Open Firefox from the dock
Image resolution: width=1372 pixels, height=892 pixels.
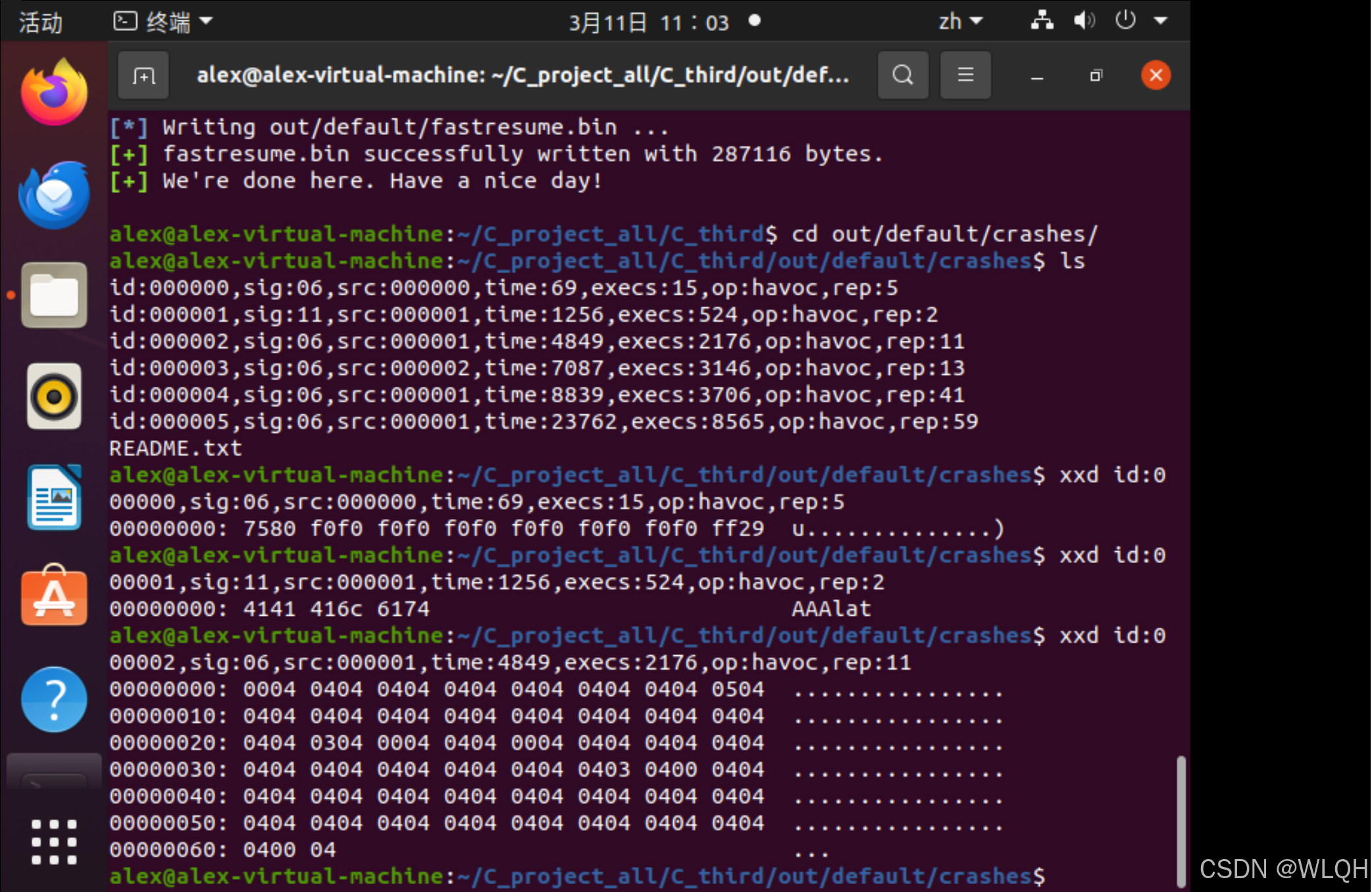pos(54,93)
